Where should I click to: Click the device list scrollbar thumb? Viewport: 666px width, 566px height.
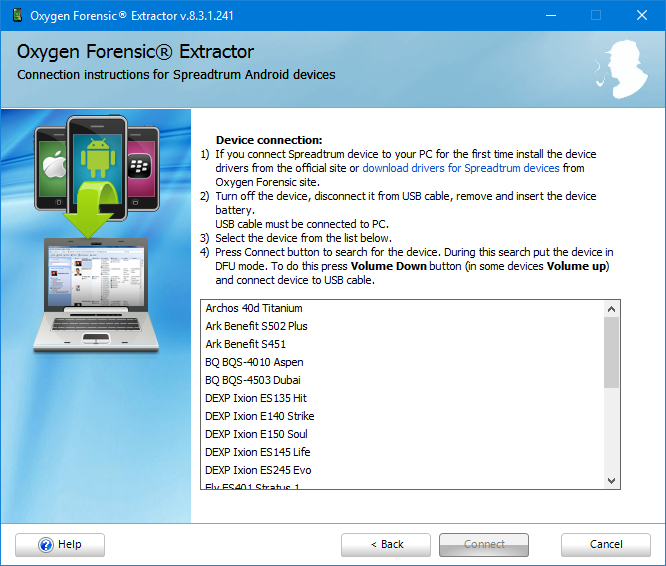[612, 353]
